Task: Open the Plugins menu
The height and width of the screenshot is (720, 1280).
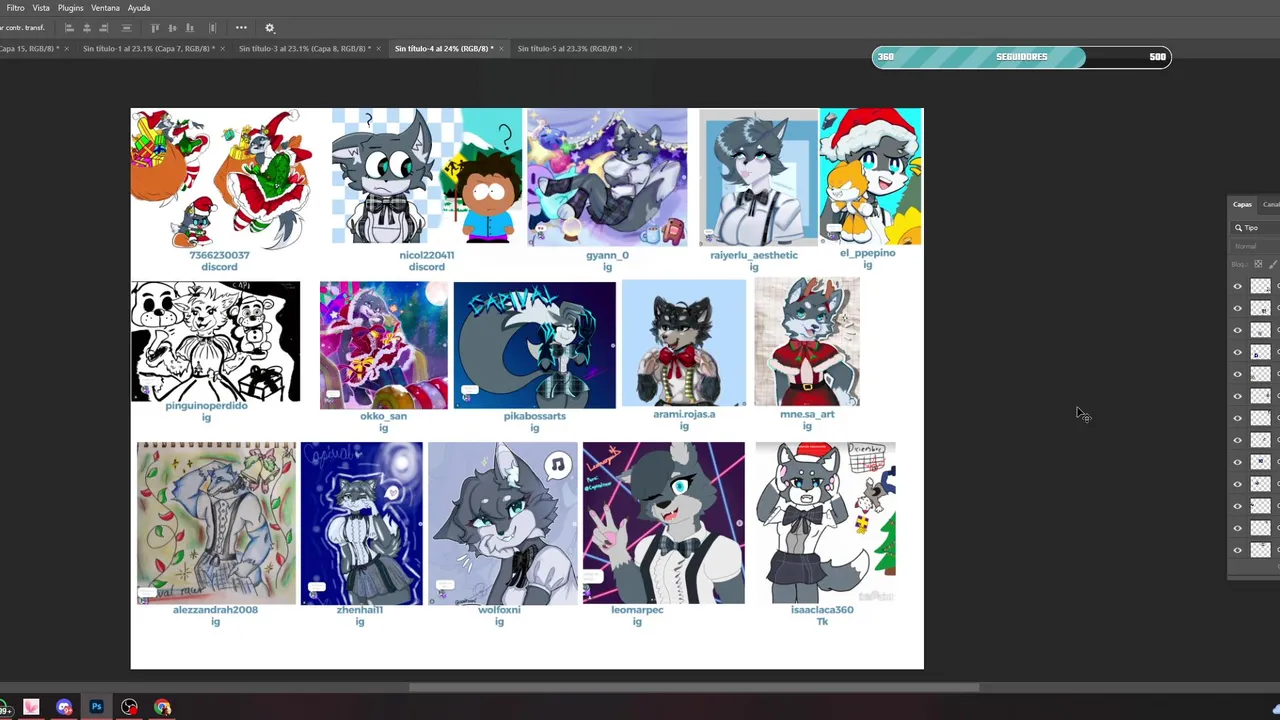Action: coord(70,8)
